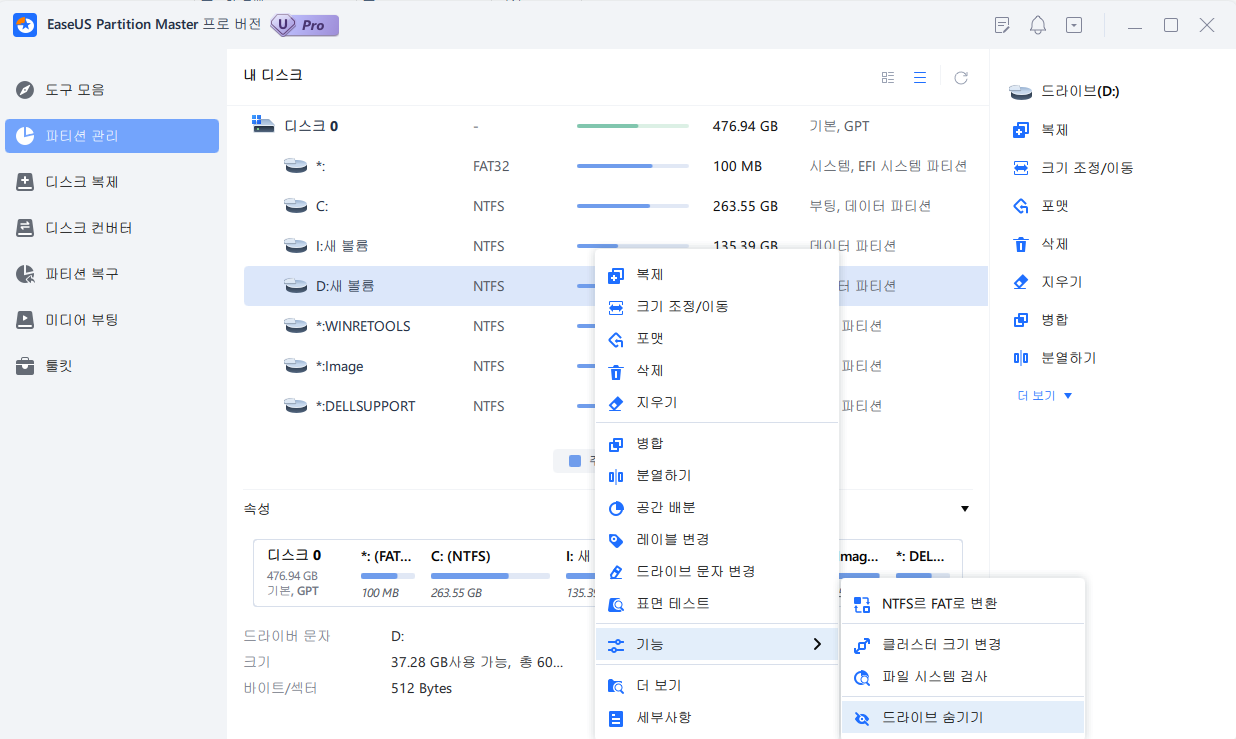Click the Pro upgrade badge
1236x739 pixels.
pyautogui.click(x=303, y=25)
